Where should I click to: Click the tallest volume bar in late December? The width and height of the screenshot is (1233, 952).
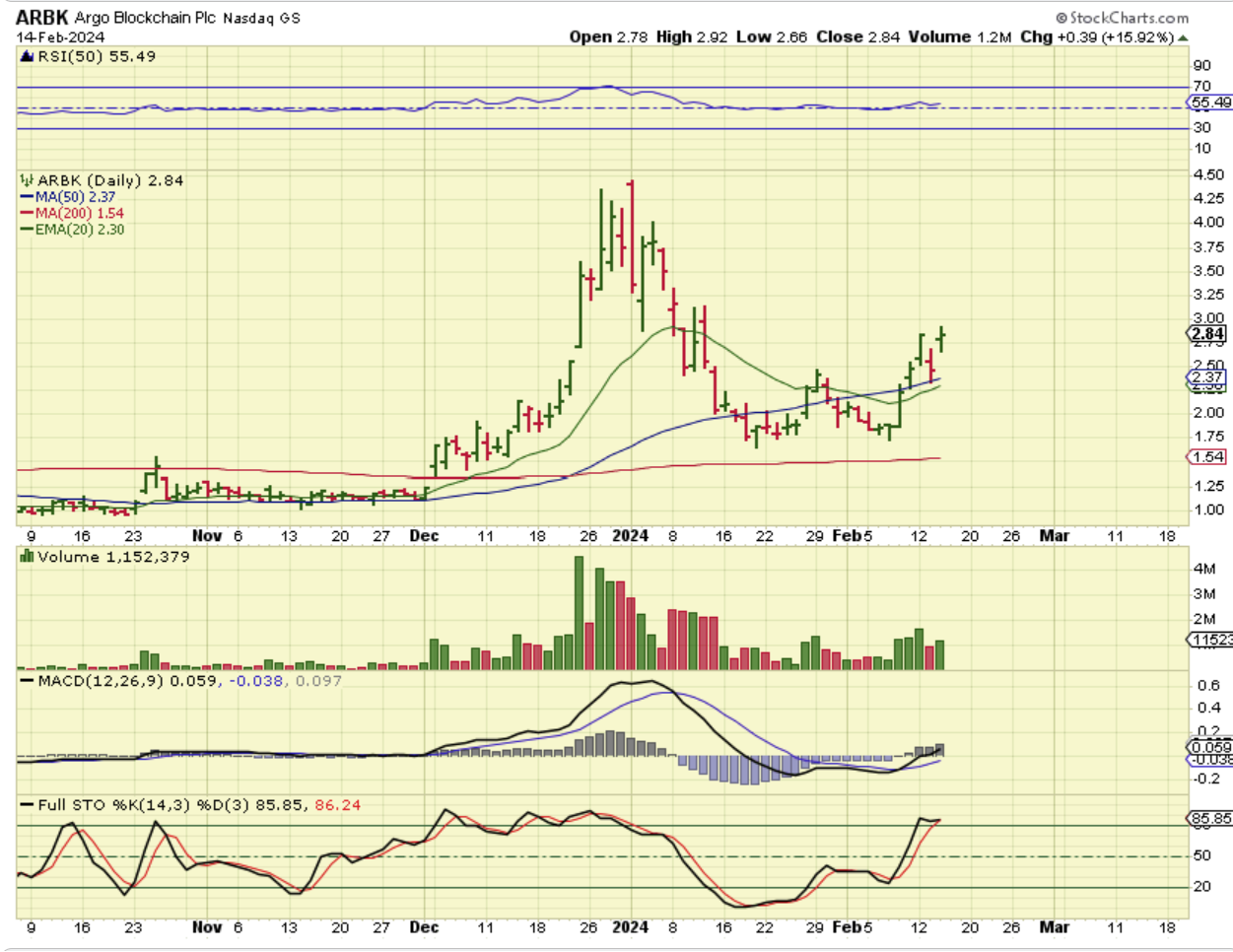[579, 613]
